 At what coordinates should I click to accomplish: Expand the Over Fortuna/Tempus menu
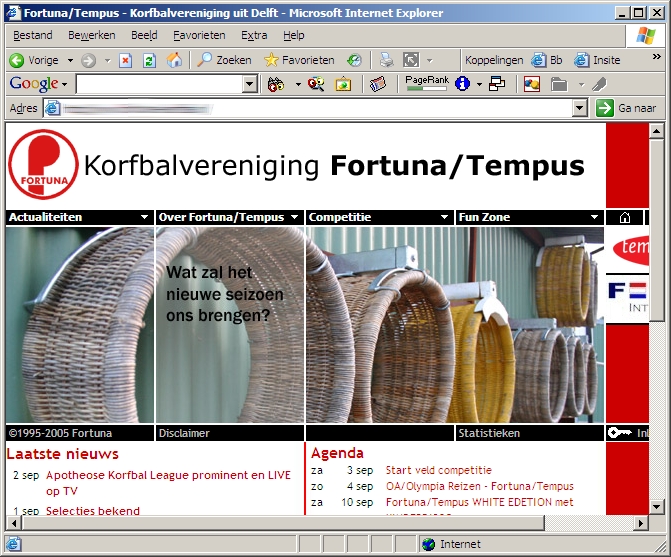(x=294, y=217)
